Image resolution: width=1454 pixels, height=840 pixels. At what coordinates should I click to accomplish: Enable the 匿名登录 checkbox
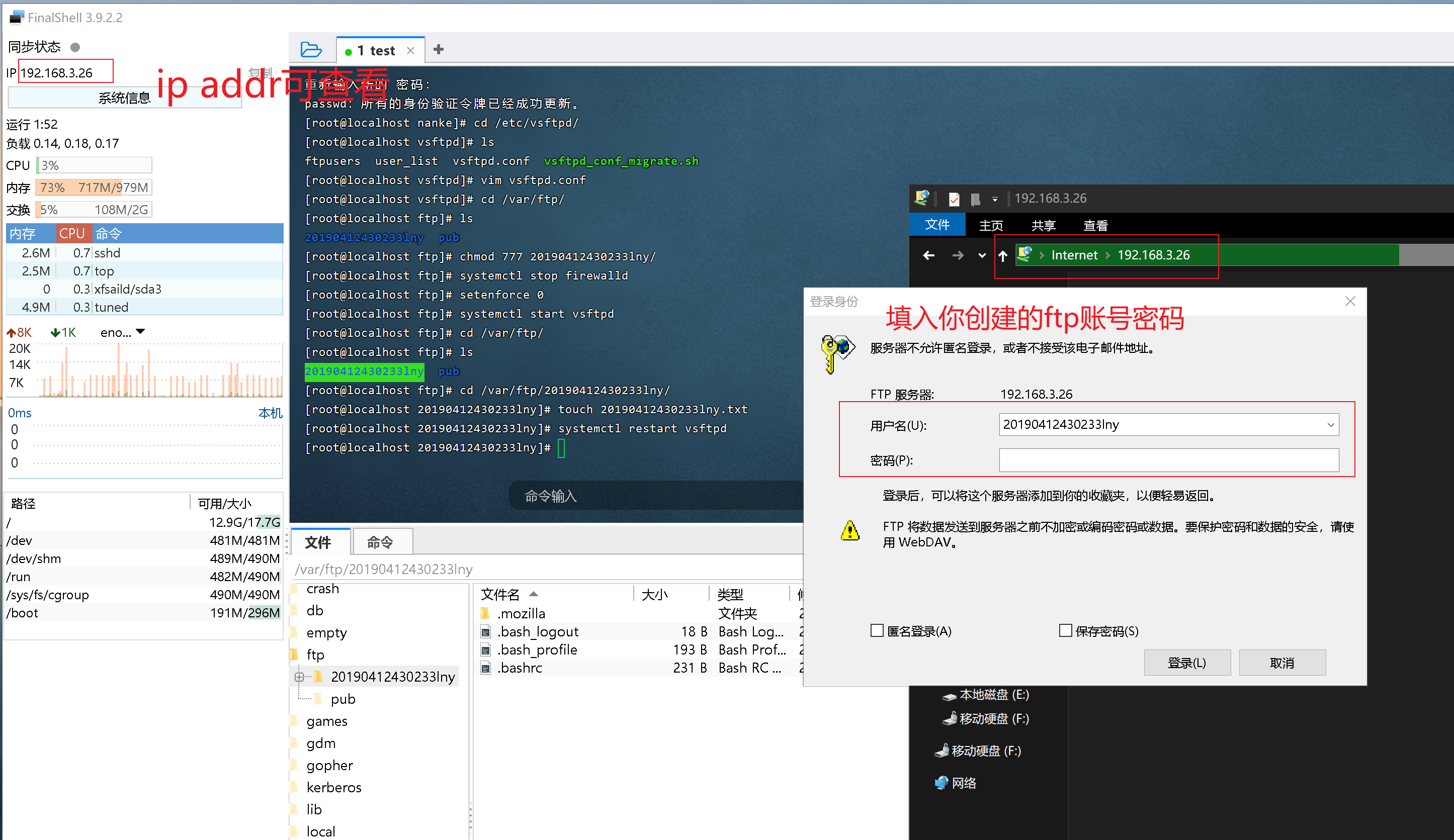point(877,631)
